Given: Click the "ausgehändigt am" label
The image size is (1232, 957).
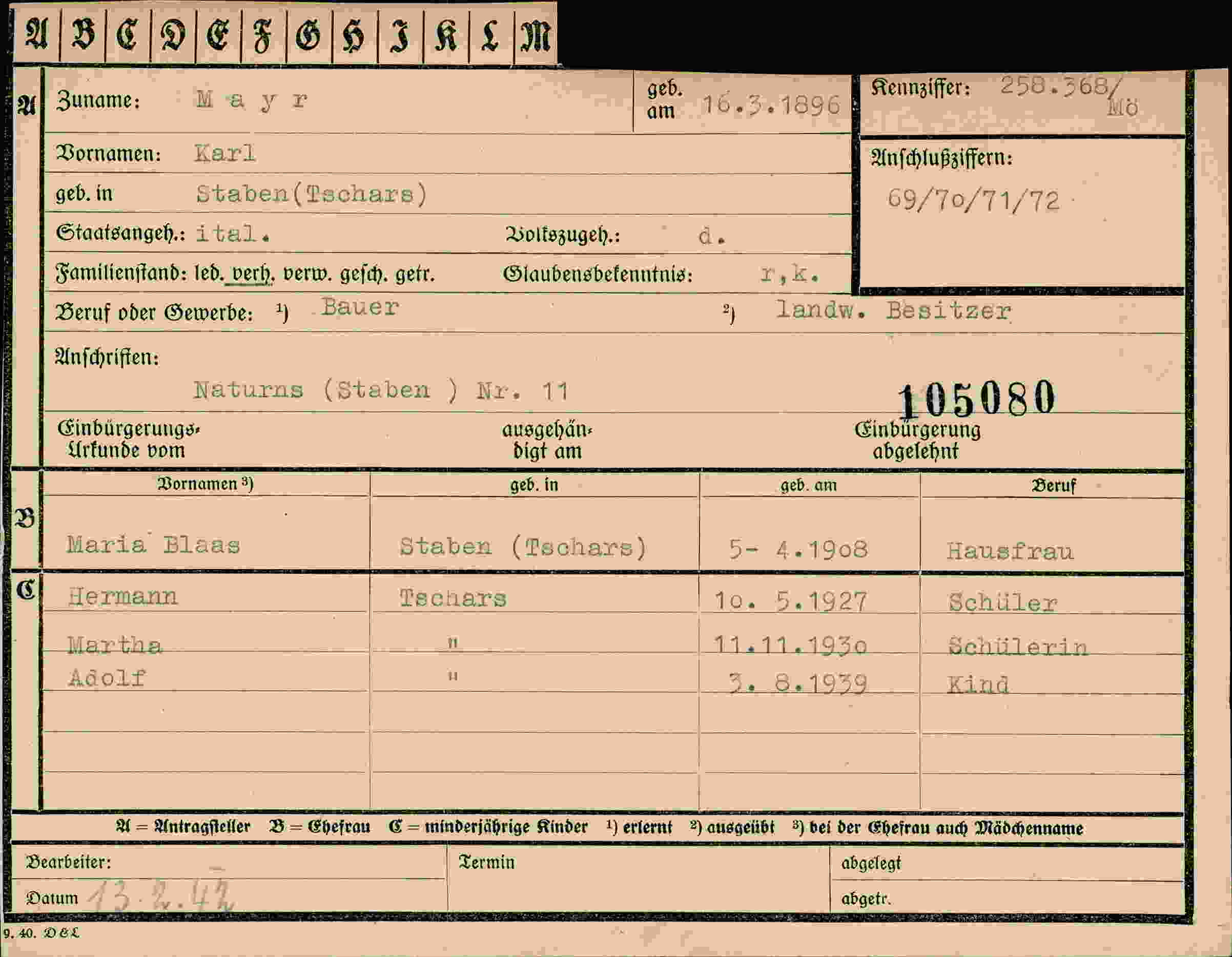Looking at the screenshot, I should tap(547, 441).
